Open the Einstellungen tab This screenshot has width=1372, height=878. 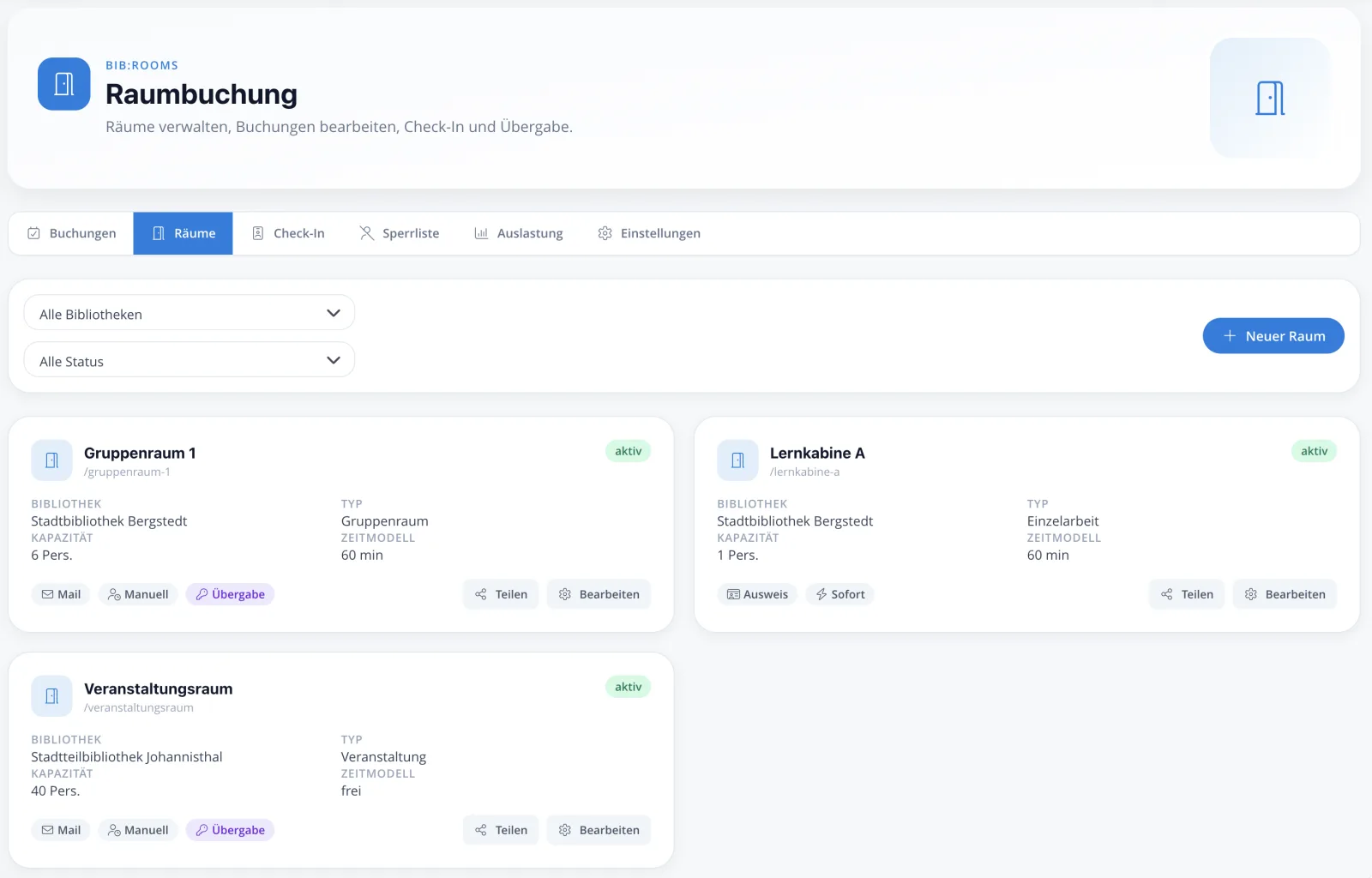[649, 233]
